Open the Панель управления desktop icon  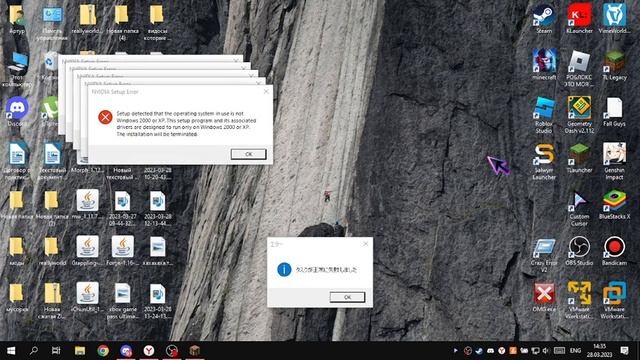tap(52, 22)
